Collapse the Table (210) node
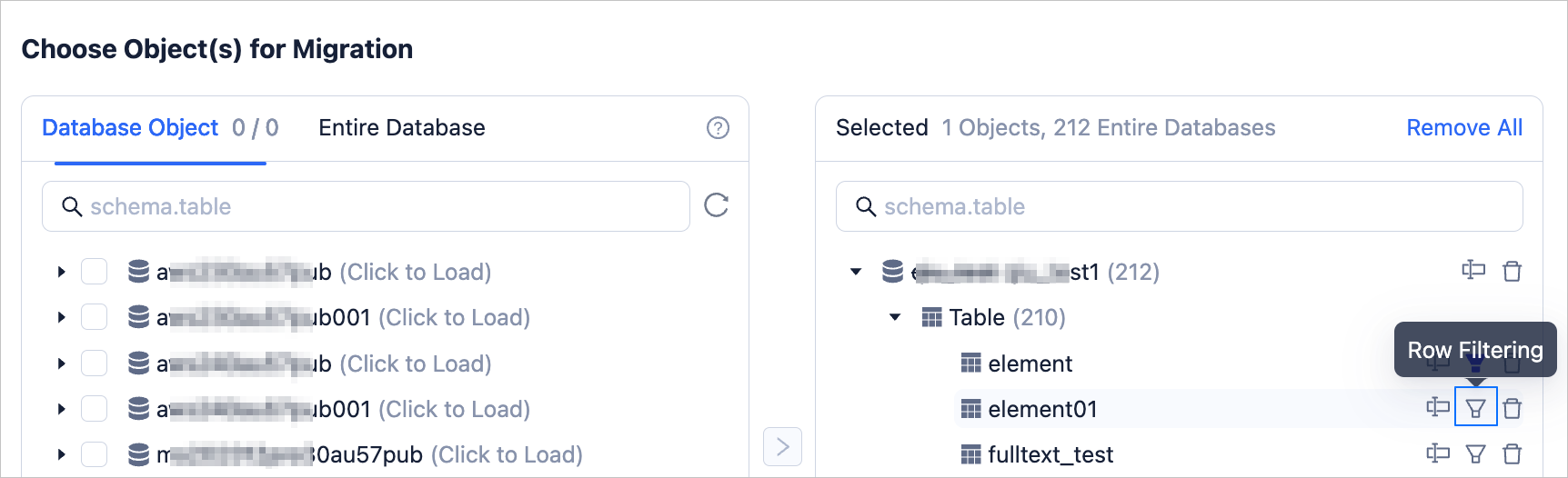 (x=895, y=317)
